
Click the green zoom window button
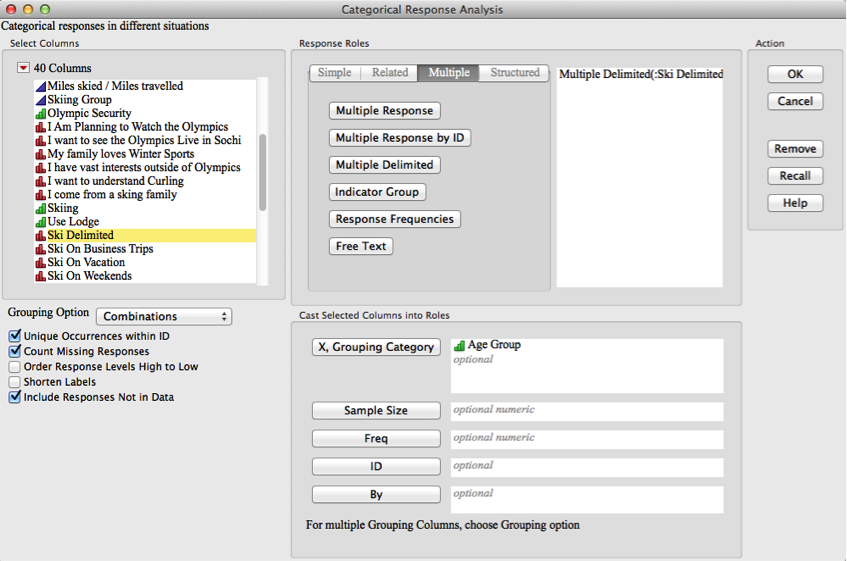click(x=45, y=9)
